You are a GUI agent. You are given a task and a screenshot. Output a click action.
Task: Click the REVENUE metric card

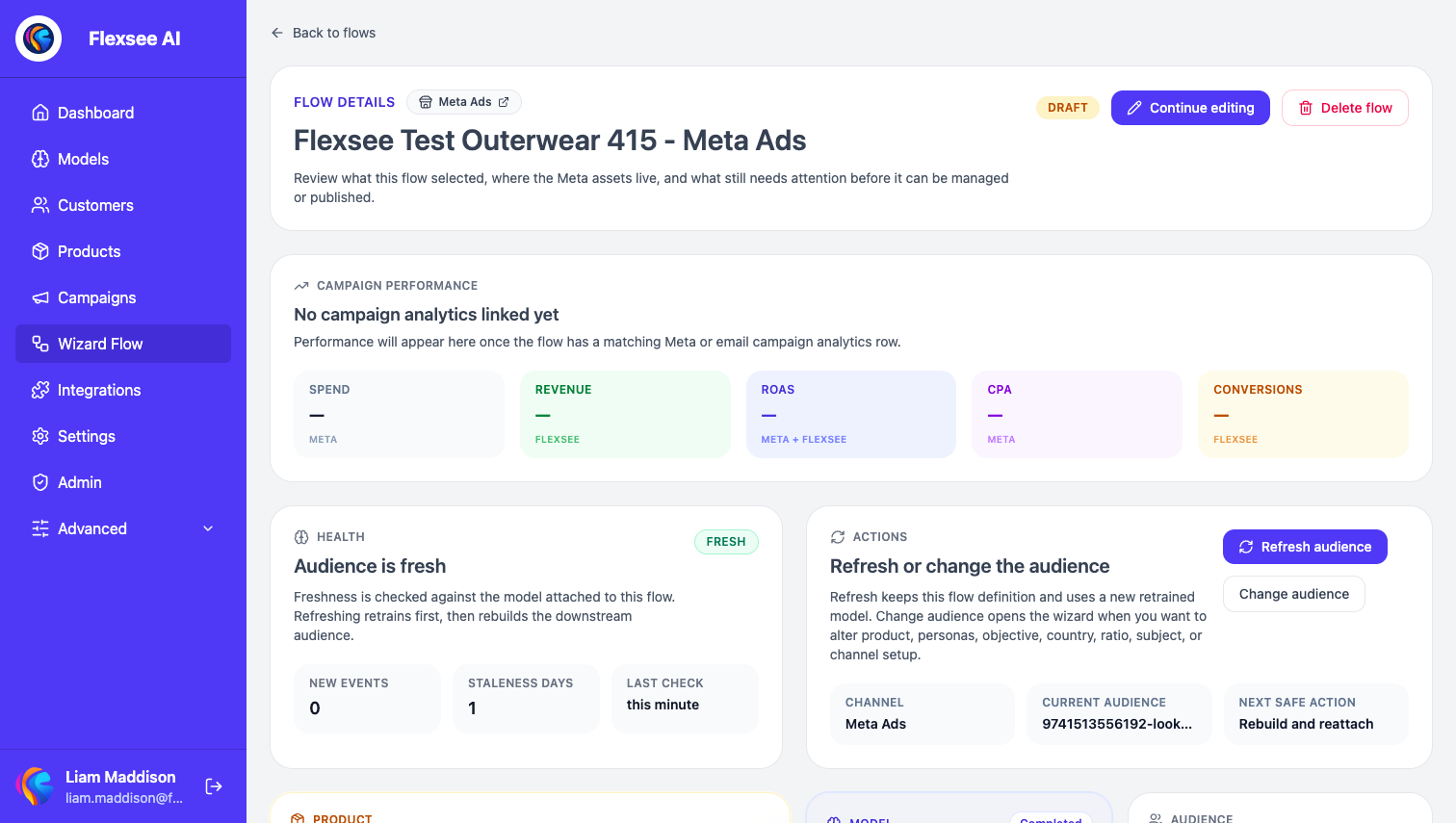(625, 414)
